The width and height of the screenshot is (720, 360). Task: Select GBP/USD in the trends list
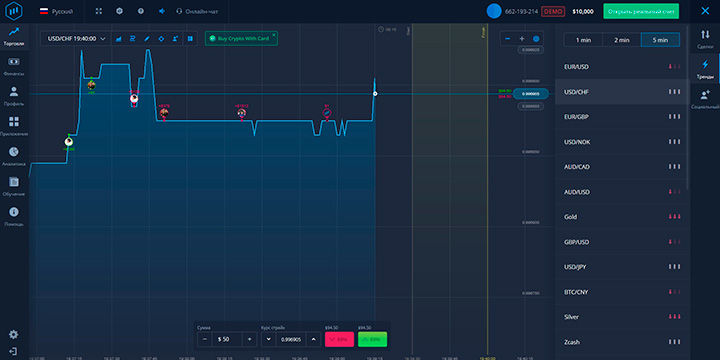click(x=622, y=242)
